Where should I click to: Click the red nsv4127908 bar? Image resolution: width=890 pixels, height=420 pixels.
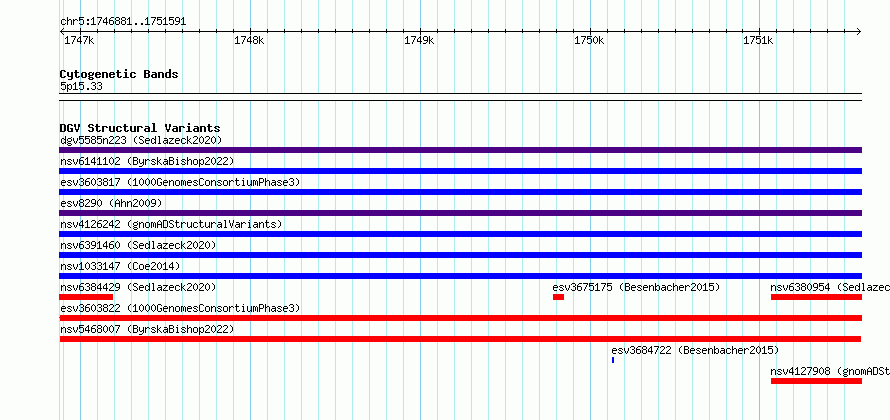(816, 381)
